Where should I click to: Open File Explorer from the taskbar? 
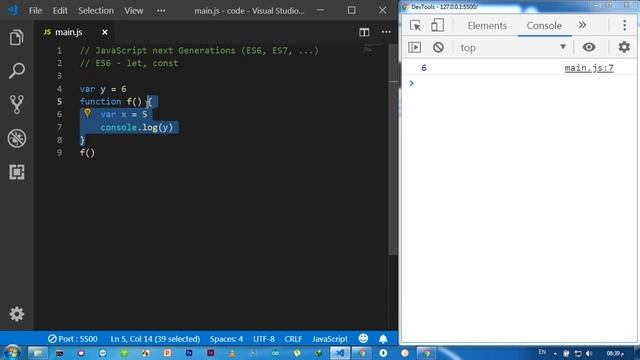pyautogui.click(x=38, y=353)
